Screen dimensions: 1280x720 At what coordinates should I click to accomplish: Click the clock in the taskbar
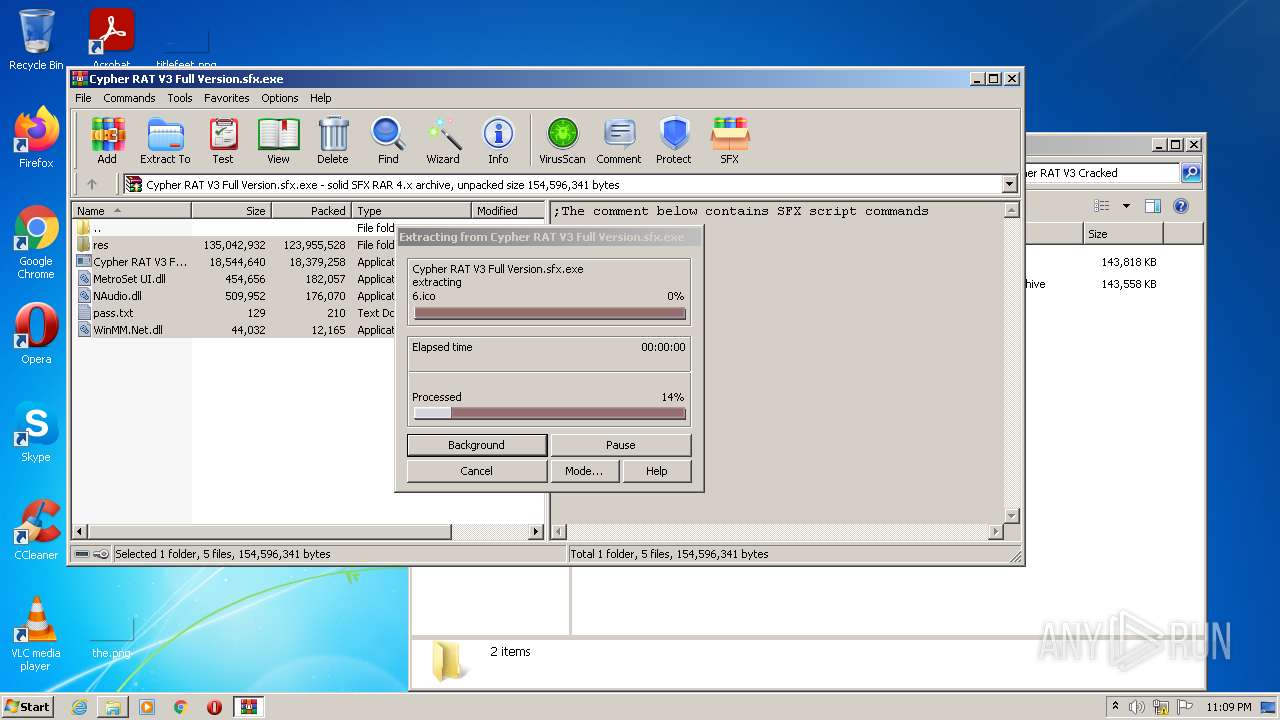pos(1228,707)
